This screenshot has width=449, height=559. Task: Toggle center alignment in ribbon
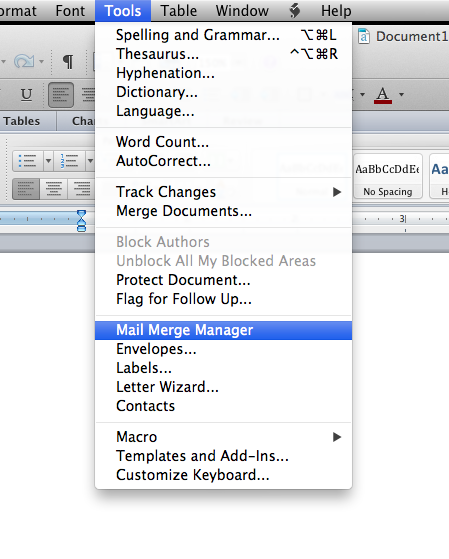[53, 189]
